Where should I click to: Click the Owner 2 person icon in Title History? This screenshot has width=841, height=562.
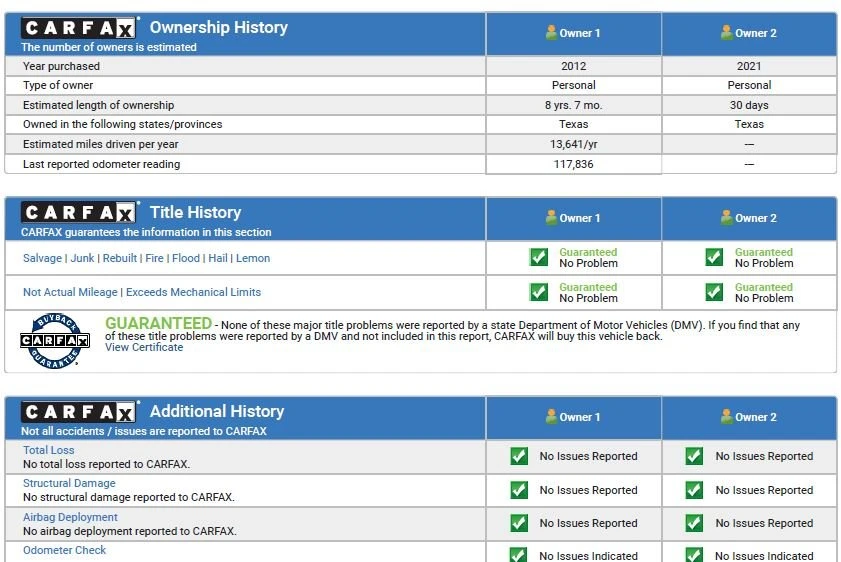click(726, 217)
